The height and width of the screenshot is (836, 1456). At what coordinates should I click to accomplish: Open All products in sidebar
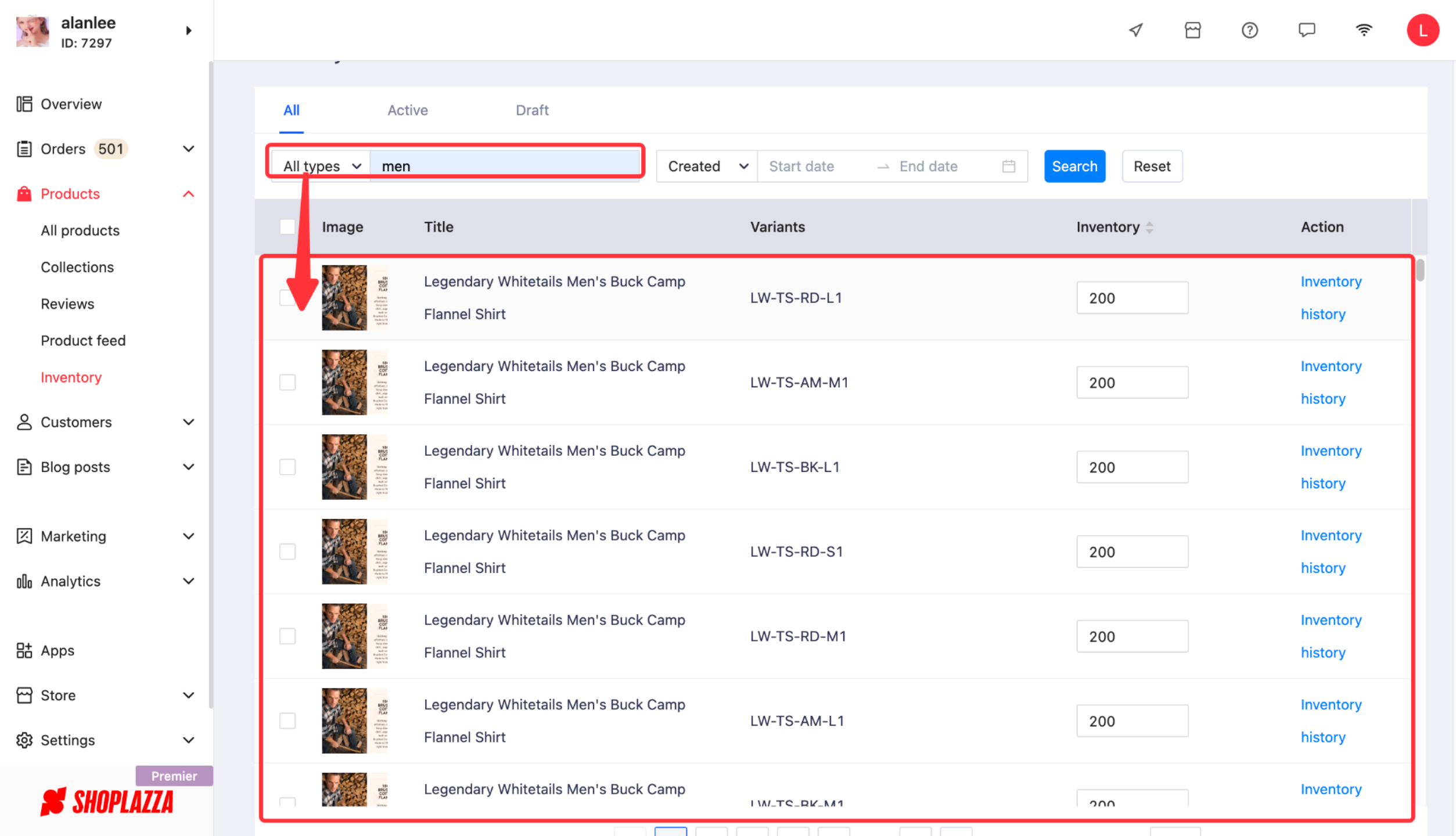pyautogui.click(x=80, y=230)
